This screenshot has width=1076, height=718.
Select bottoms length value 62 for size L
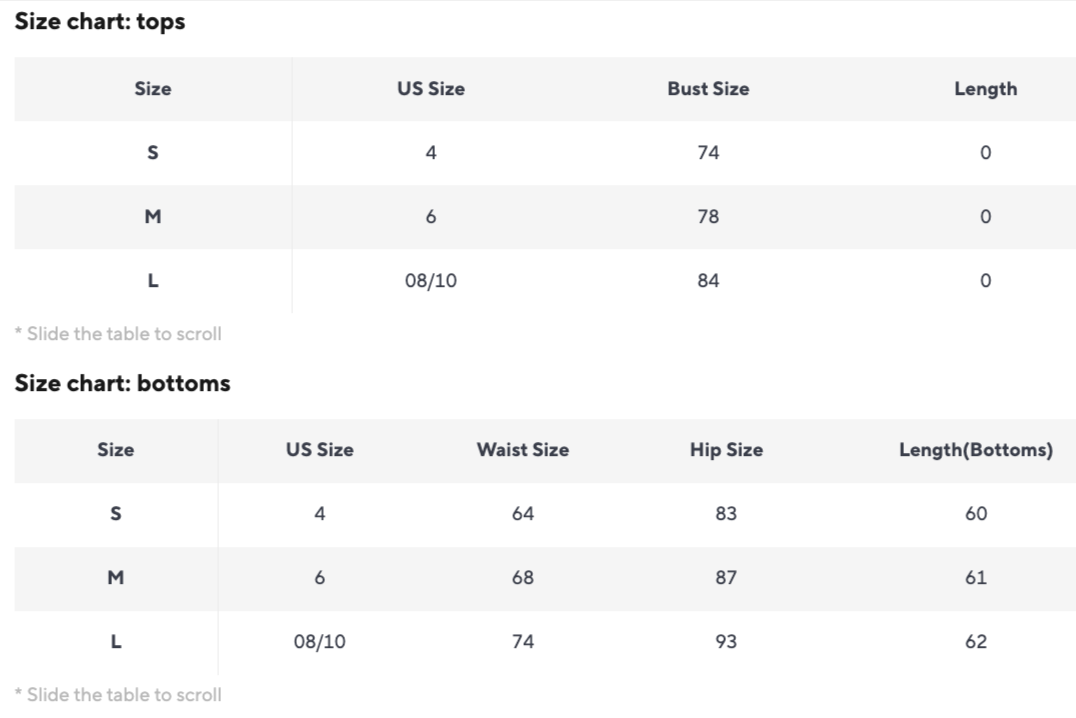(x=976, y=642)
